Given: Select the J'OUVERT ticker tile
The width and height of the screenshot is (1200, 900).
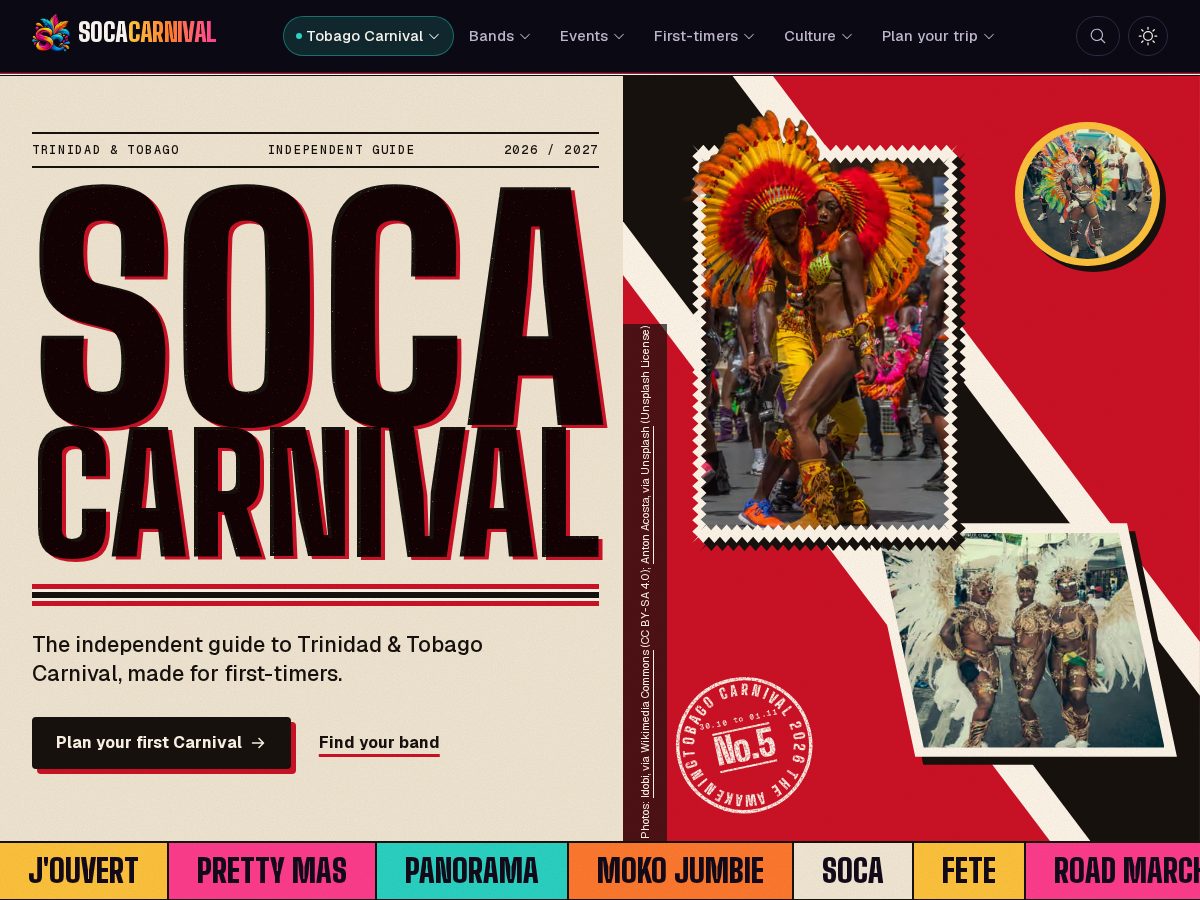Looking at the screenshot, I should (84, 871).
